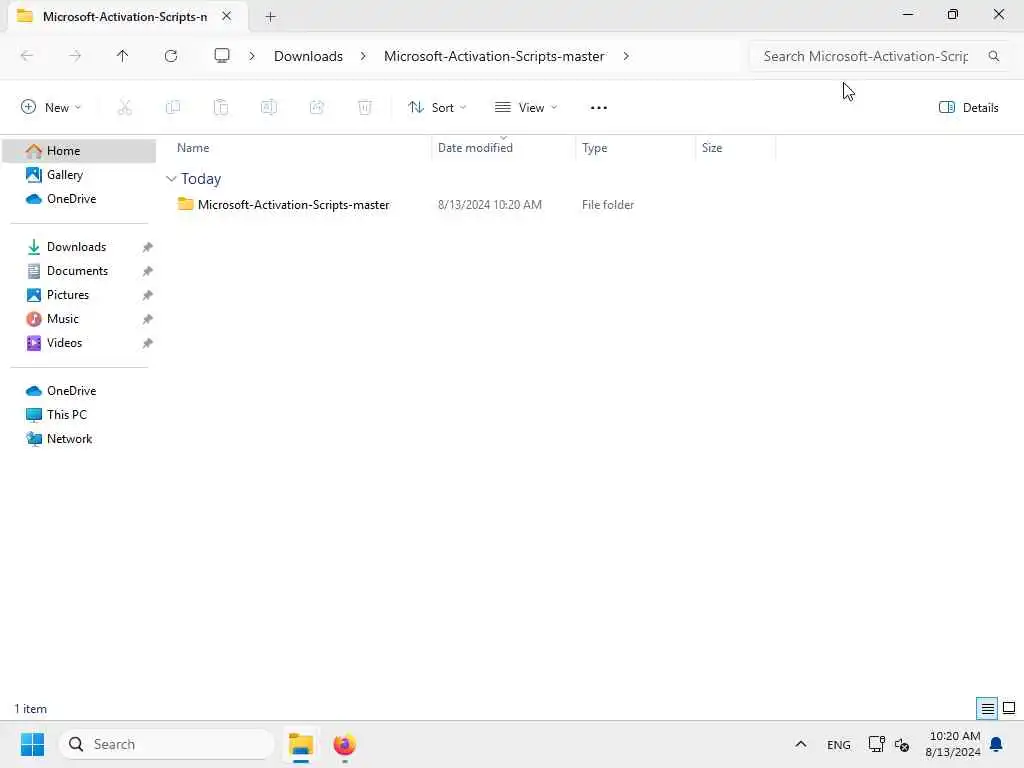The width and height of the screenshot is (1024, 768).
Task: Select This PC in navigation pane
Action: 67,415
